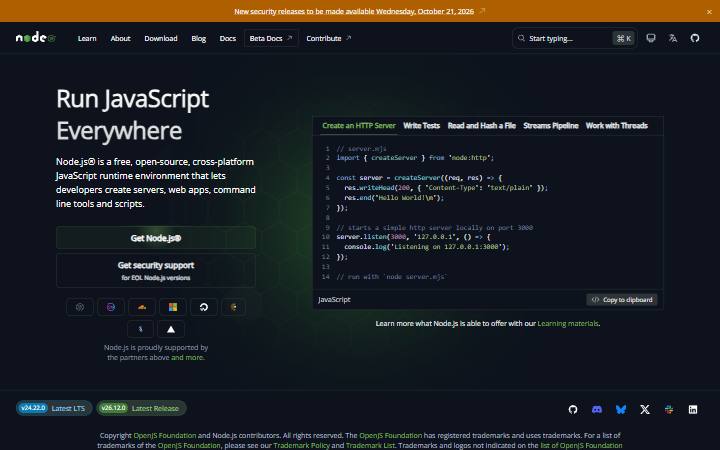720x450 pixels.
Task: Open the LinkedIn icon in the footer
Action: pos(693,409)
